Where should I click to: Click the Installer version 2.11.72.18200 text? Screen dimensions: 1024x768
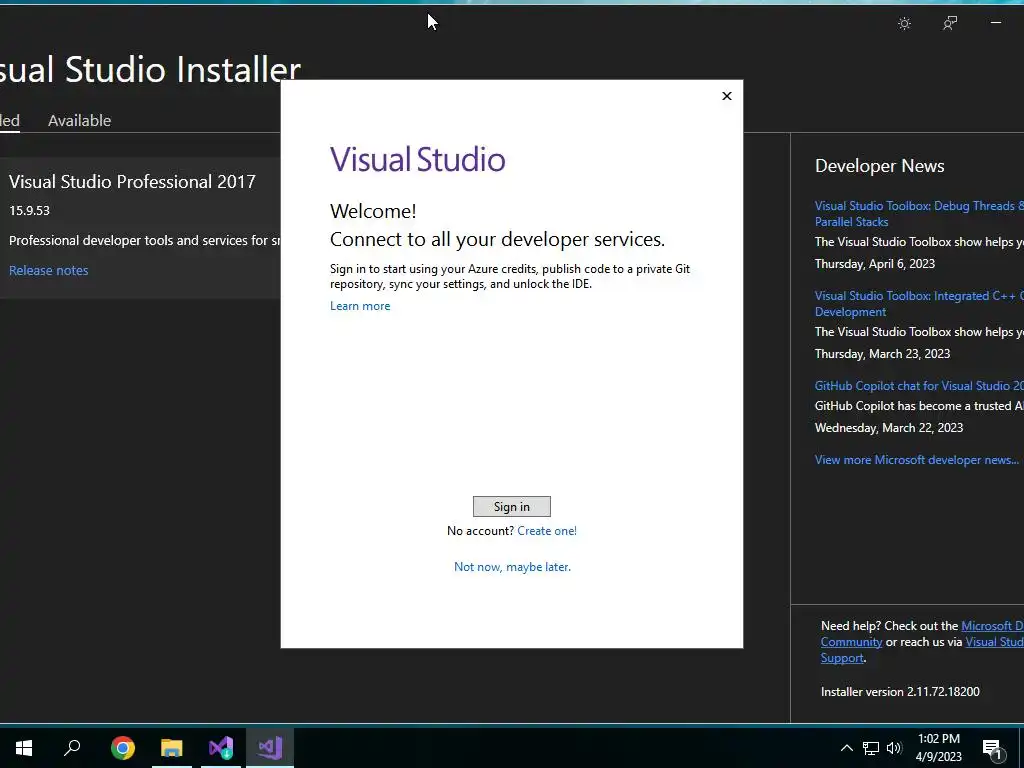click(900, 692)
